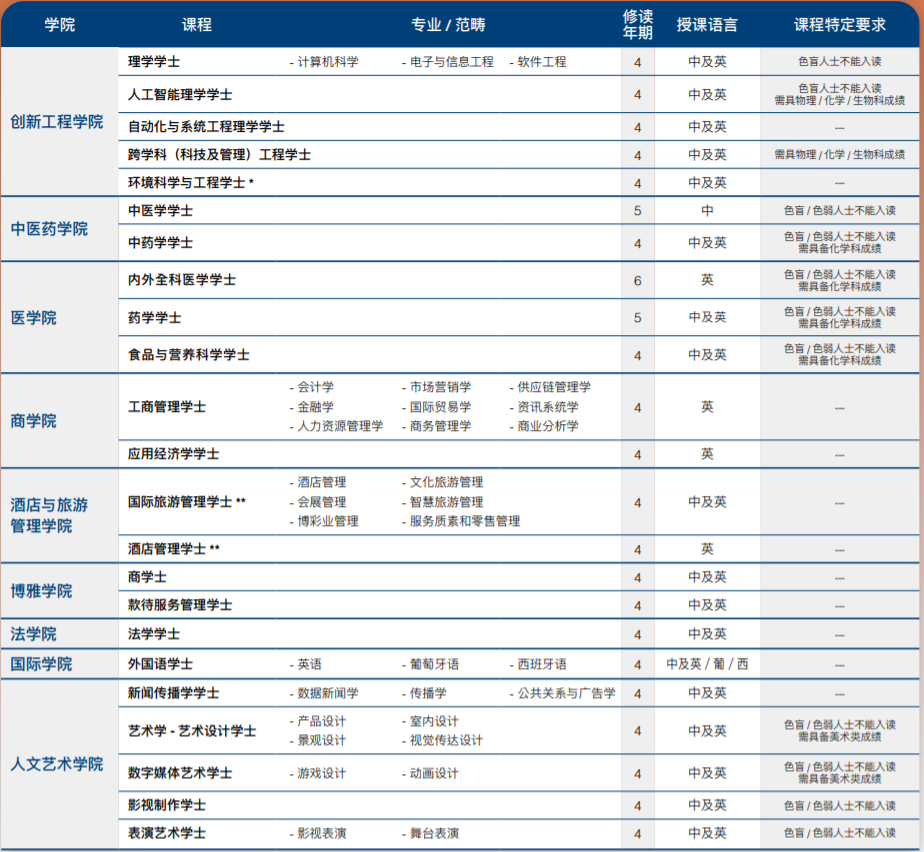Click 色盲人士不能入读 requirement for 理学学士
The image size is (924, 852).
point(840,62)
